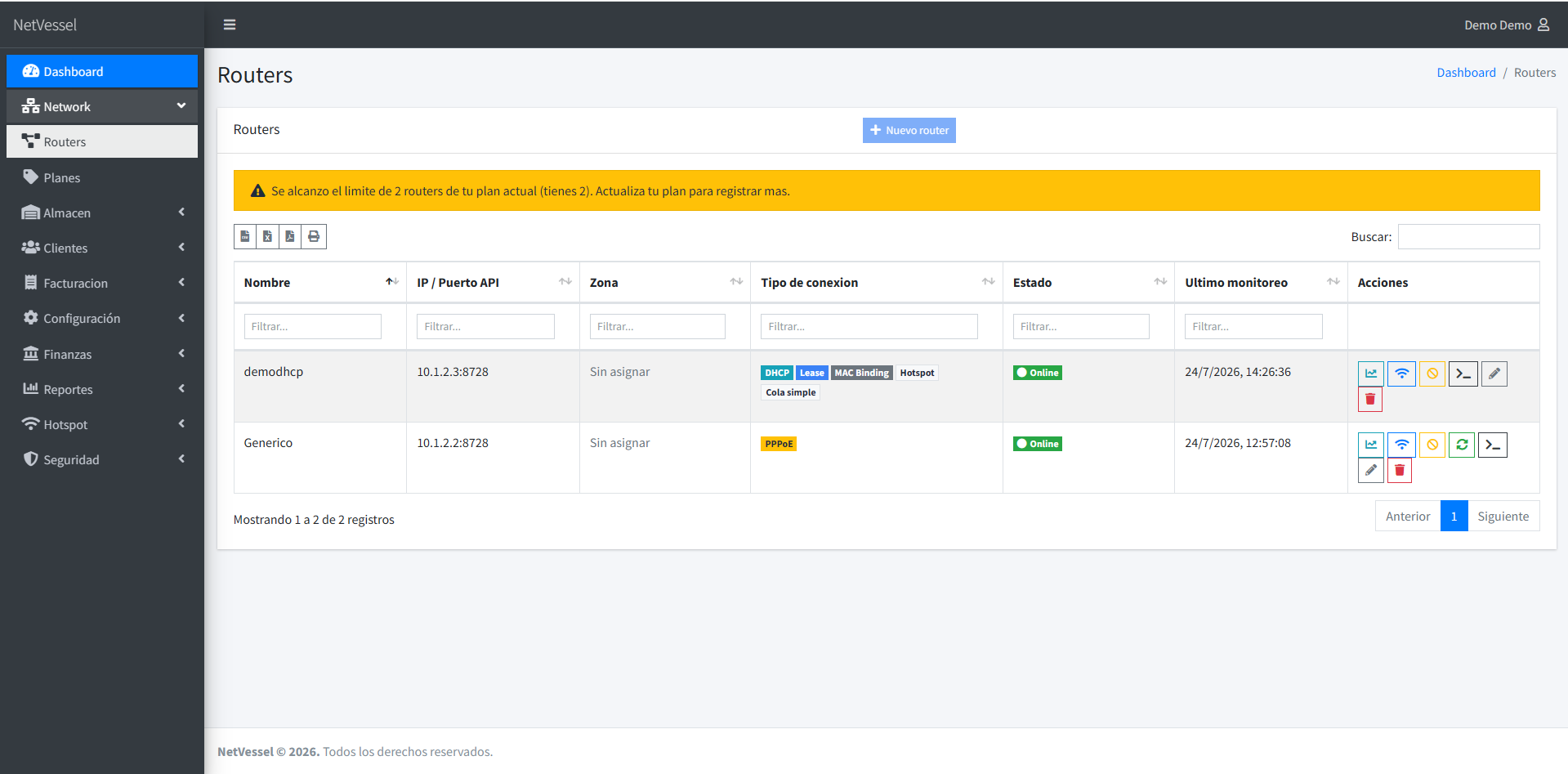Click the green sync icon for Generico
The image size is (1568, 774).
pyautogui.click(x=1462, y=445)
